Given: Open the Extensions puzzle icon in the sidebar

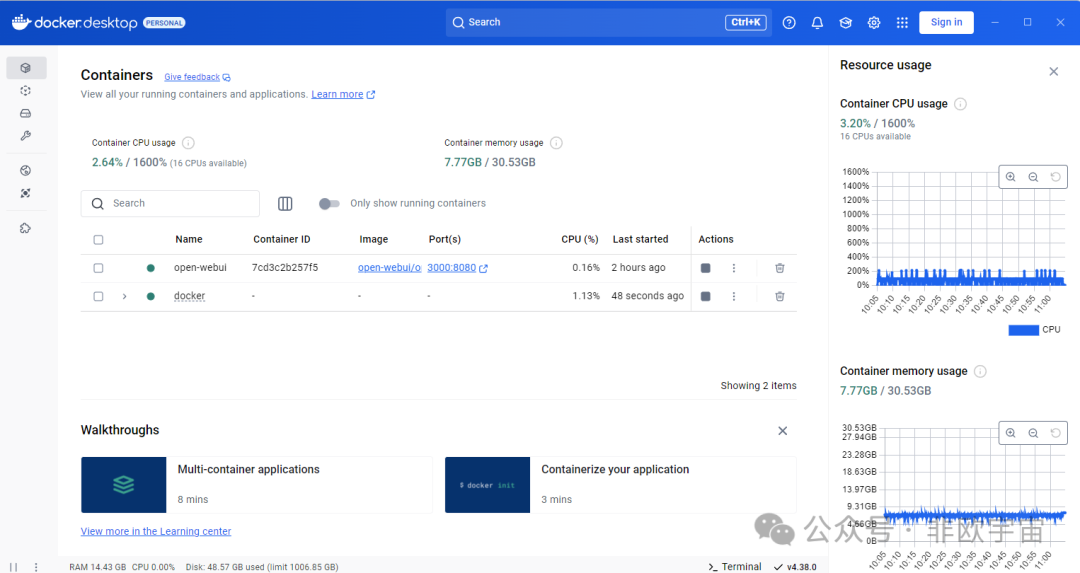Looking at the screenshot, I should click(x=26, y=228).
